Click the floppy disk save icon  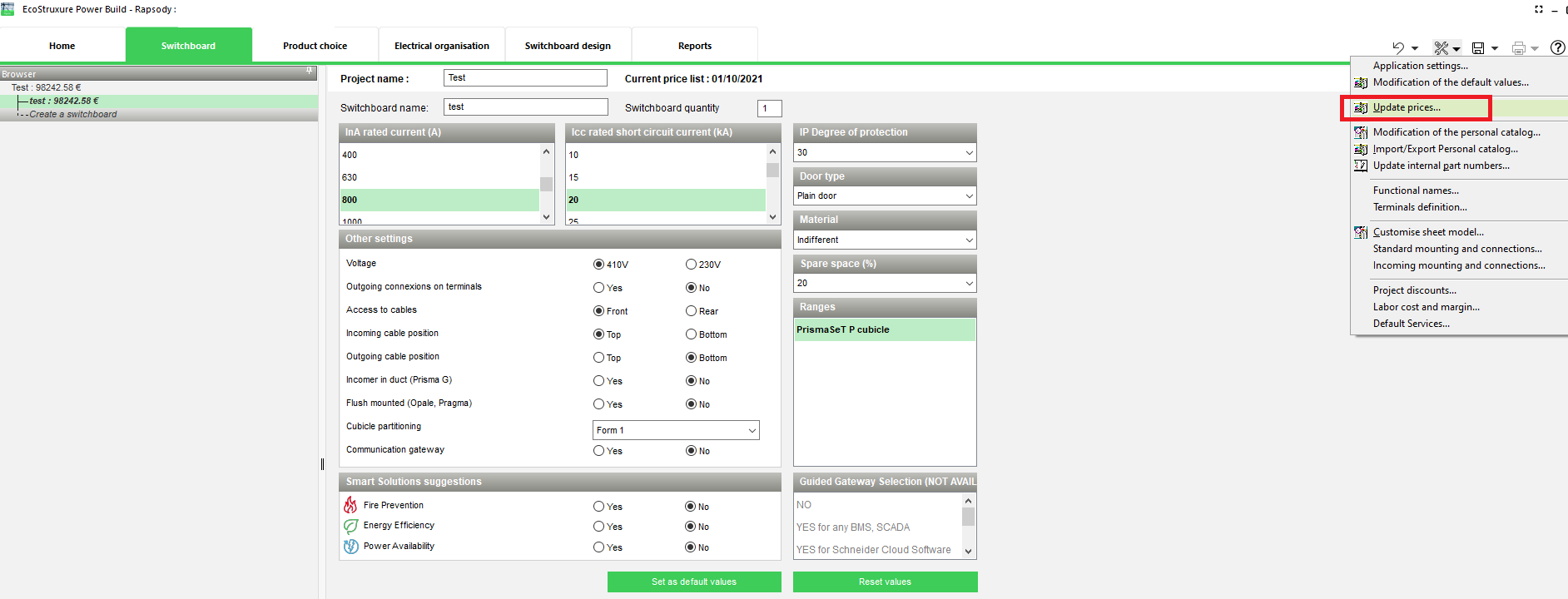coord(1478,48)
